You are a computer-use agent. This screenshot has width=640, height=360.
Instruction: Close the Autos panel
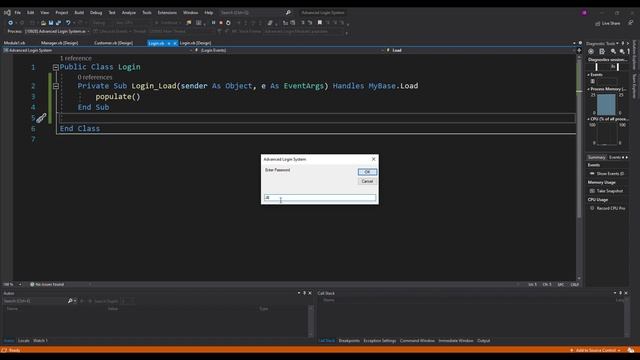coord(310,293)
